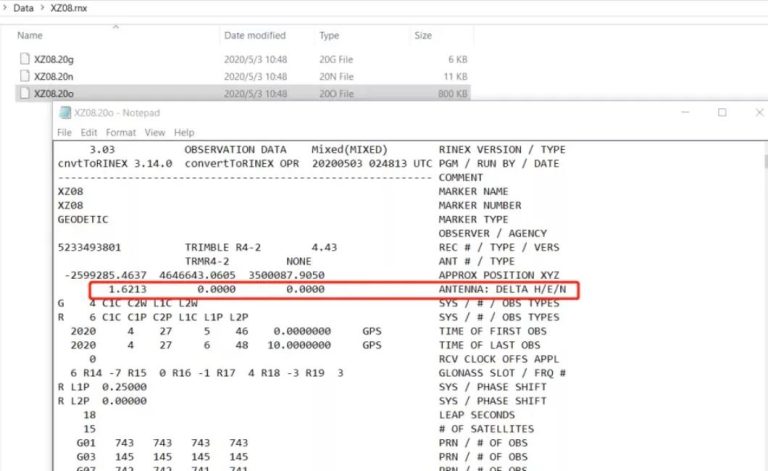Screen dimensions: 768x471
Task: Go to Data folder in breadcrumb
Action: click(22, 7)
